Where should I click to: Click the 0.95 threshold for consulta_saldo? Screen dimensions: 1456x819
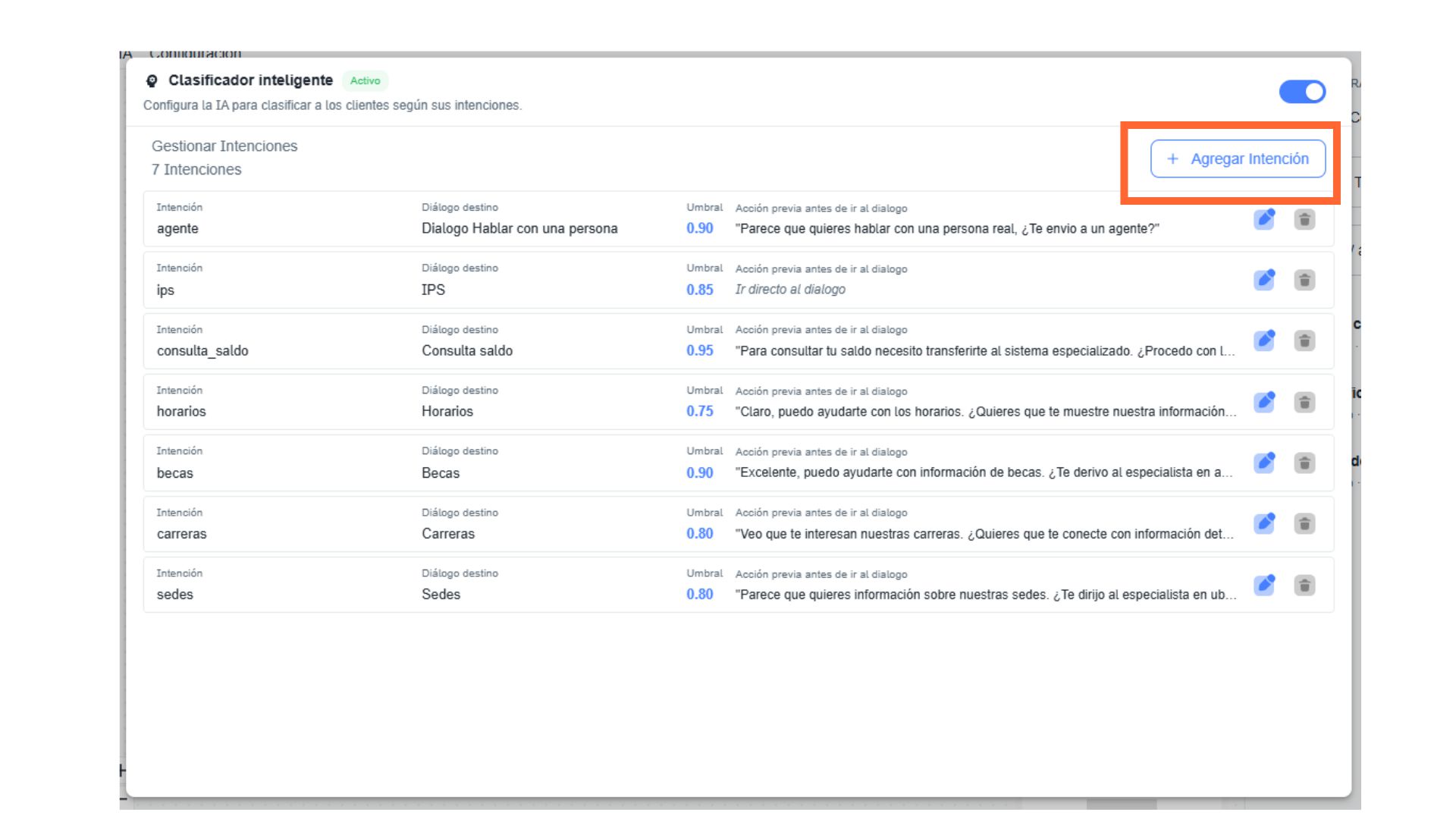699,350
